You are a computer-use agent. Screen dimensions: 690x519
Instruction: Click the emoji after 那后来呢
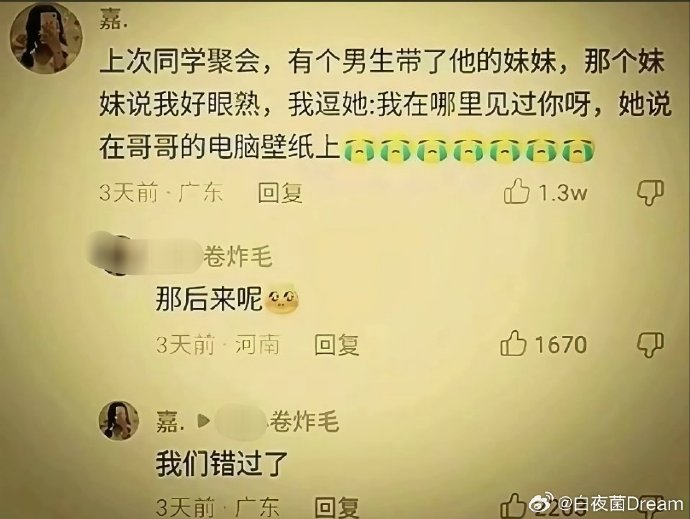tap(282, 301)
